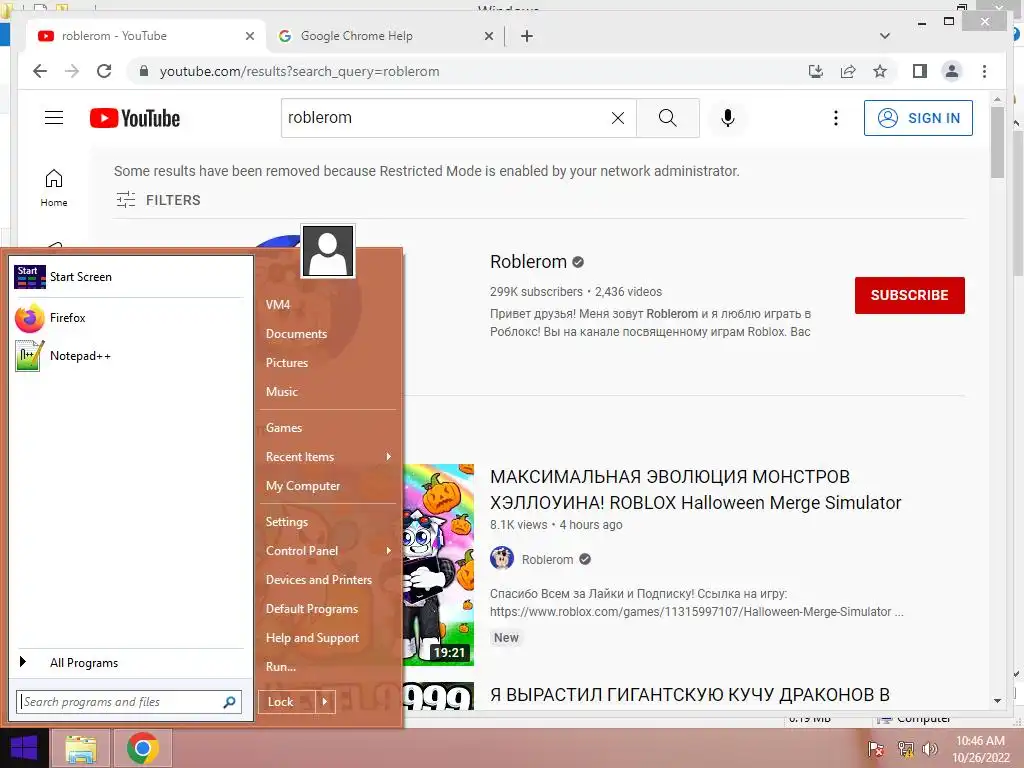1024x768 pixels.
Task: Open Chrome three-dot menu
Action: click(x=984, y=71)
